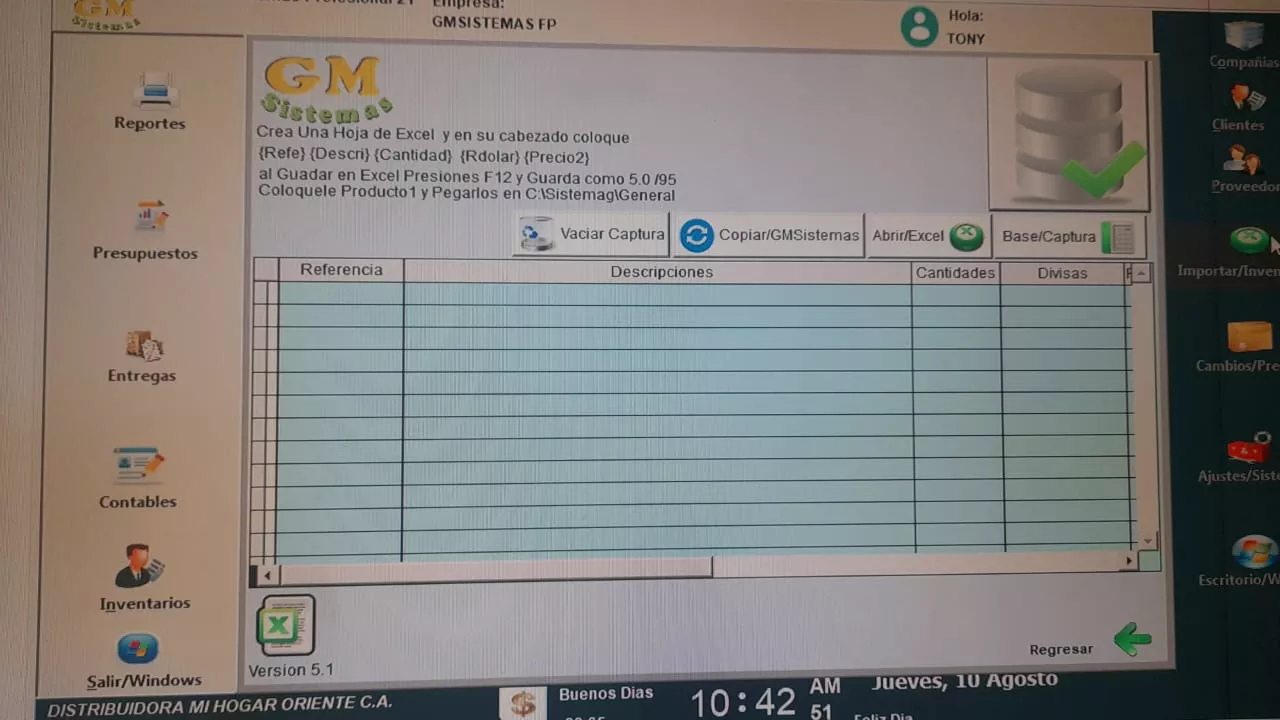Click the green Regresar back arrow
This screenshot has width=1280, height=720.
1132,639
